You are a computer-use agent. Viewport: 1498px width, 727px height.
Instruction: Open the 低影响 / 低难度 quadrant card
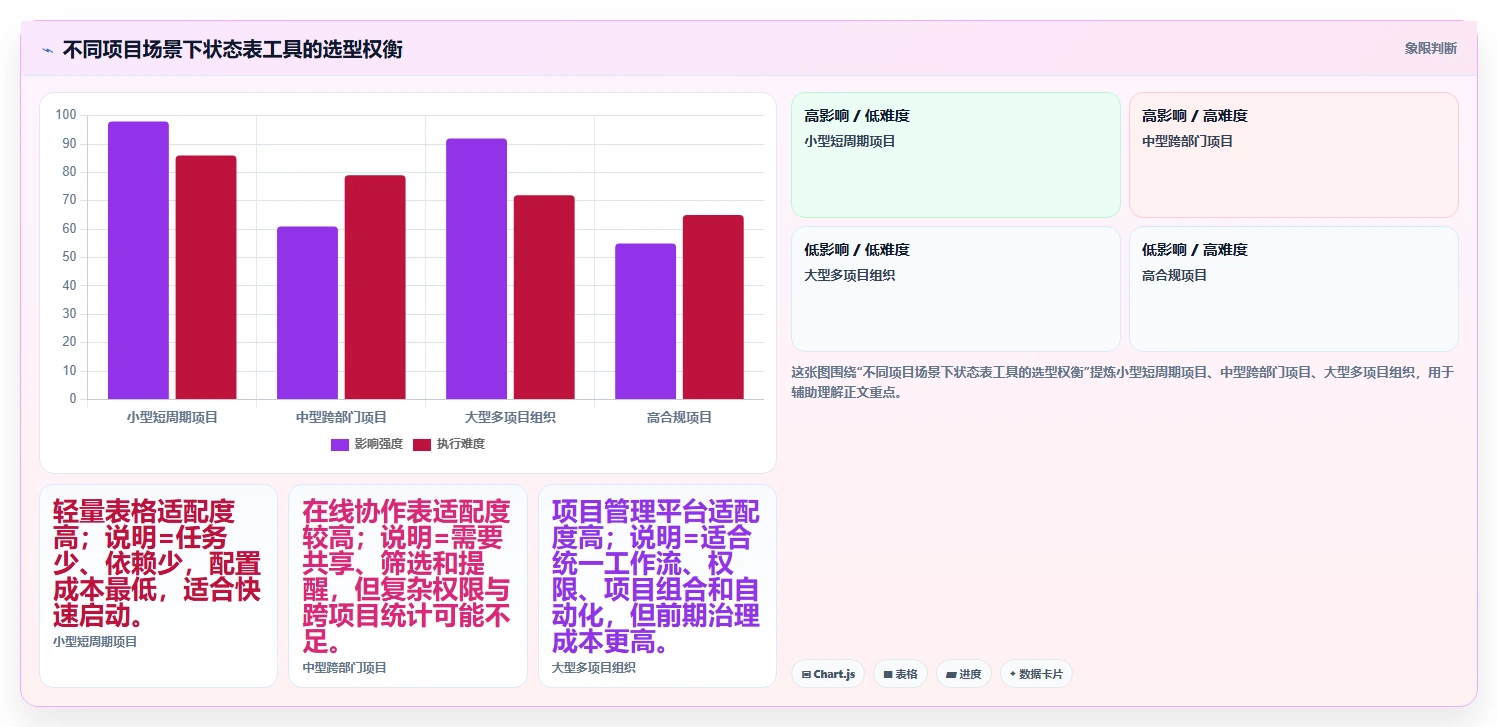click(x=956, y=289)
